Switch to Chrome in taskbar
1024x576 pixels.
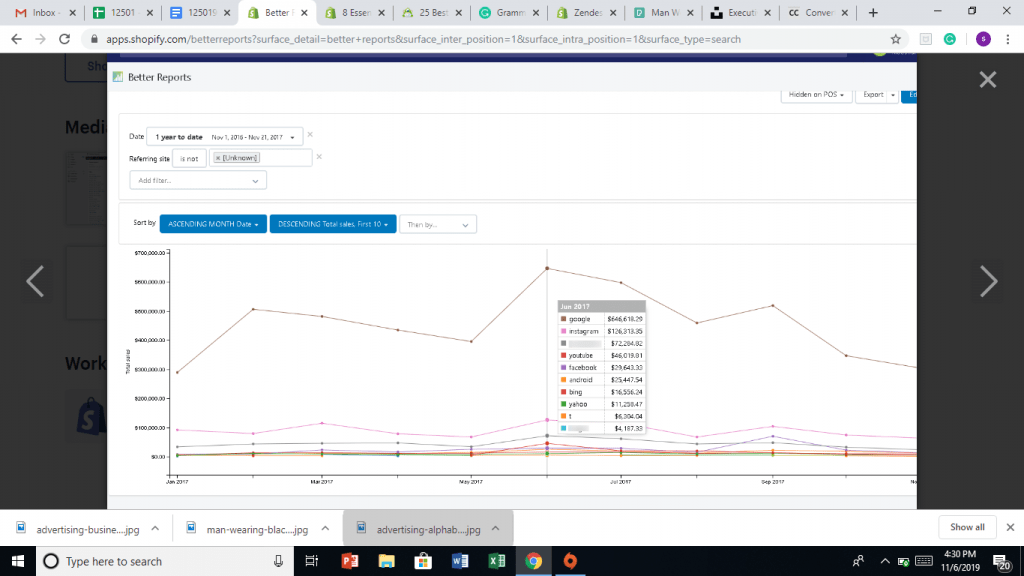[x=534, y=561]
